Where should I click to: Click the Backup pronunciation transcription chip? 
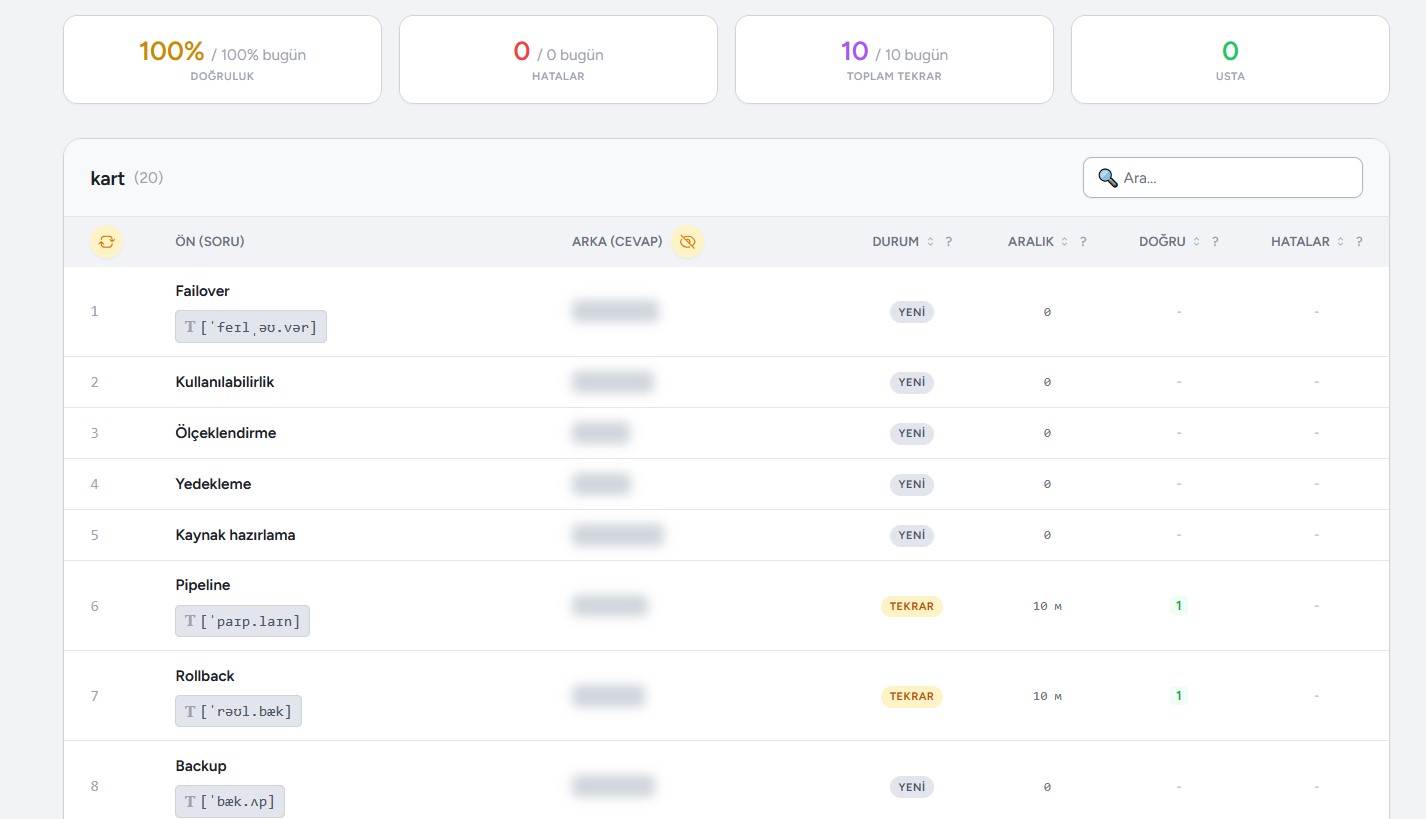point(230,802)
